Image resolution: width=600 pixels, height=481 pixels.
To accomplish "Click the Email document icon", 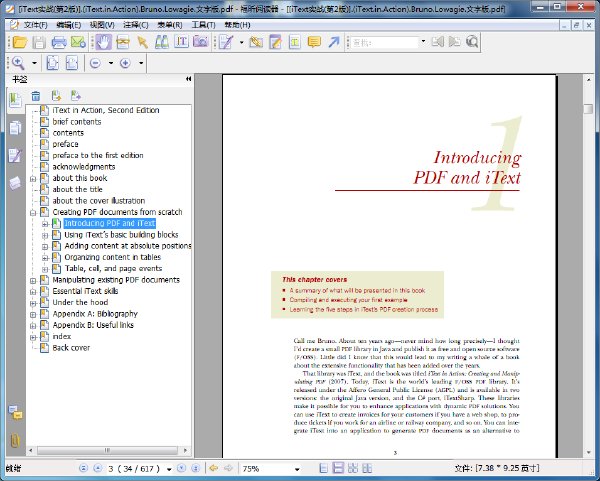I will [78, 42].
